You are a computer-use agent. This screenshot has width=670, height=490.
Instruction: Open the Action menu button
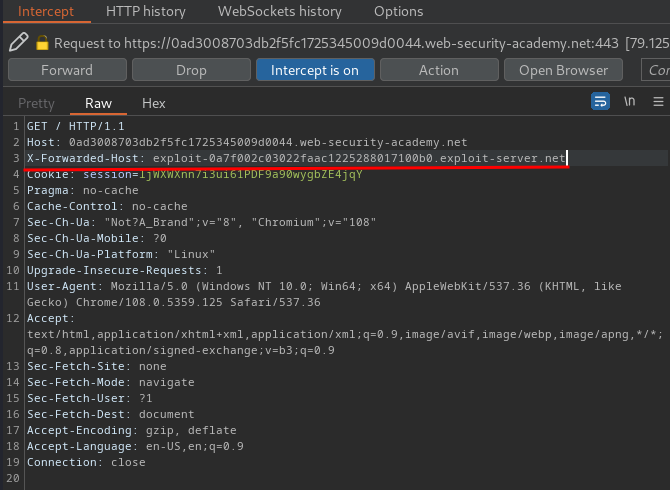[439, 70]
